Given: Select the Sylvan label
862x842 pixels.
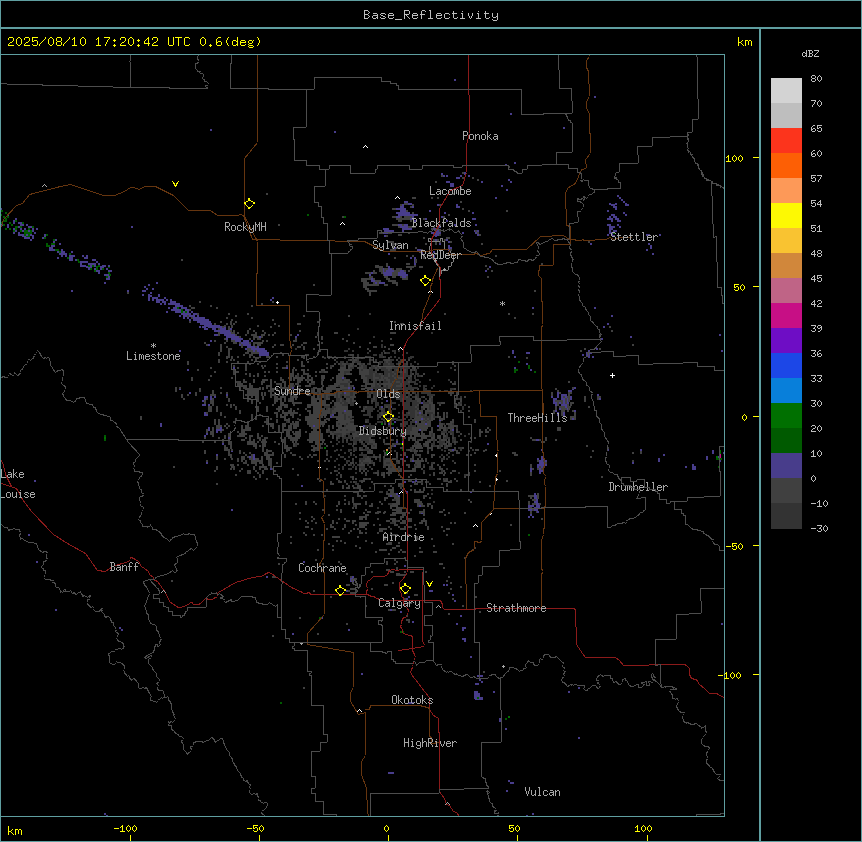Looking at the screenshot, I should 390,245.
